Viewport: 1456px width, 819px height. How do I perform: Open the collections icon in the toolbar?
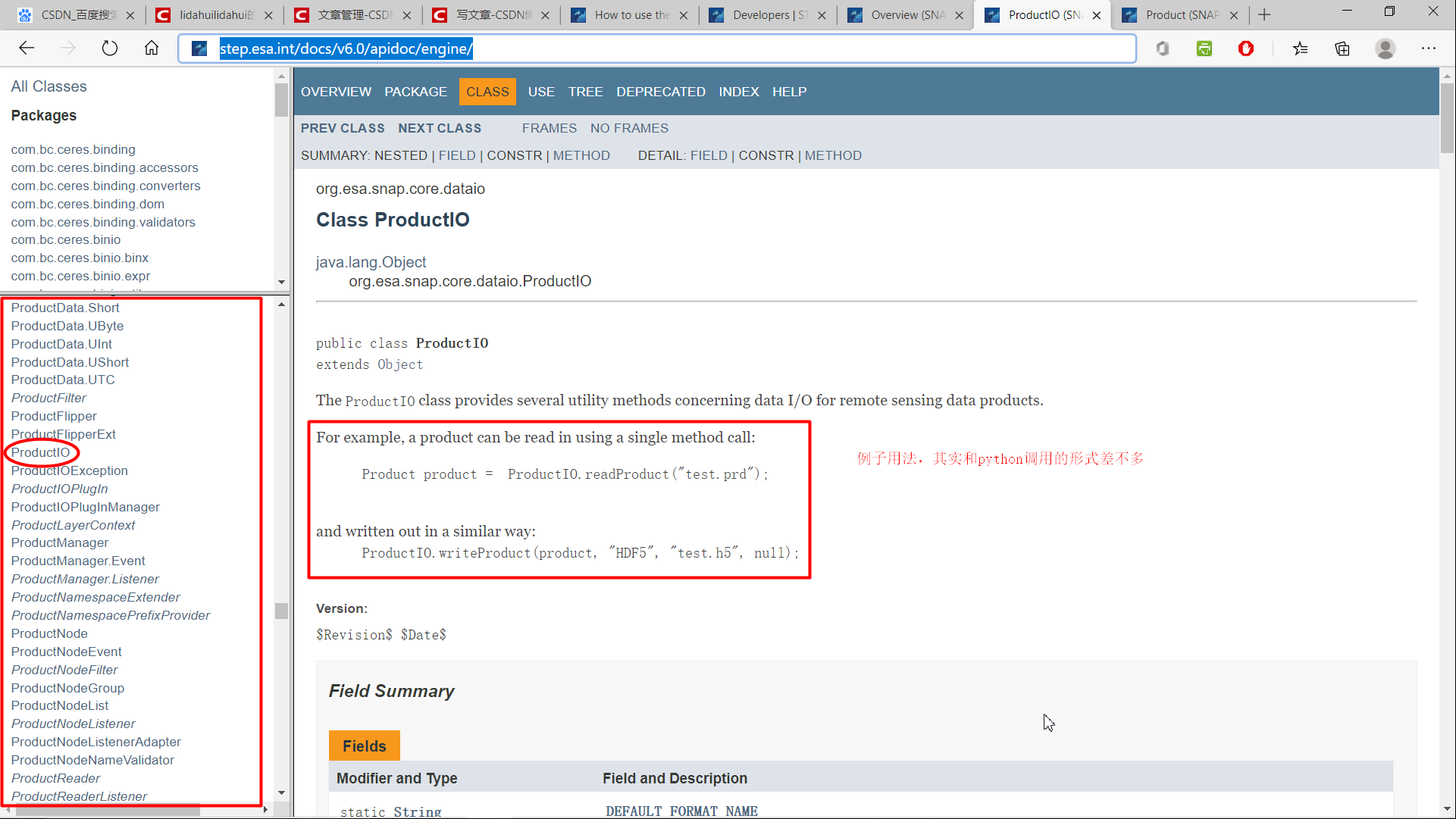[x=1342, y=48]
